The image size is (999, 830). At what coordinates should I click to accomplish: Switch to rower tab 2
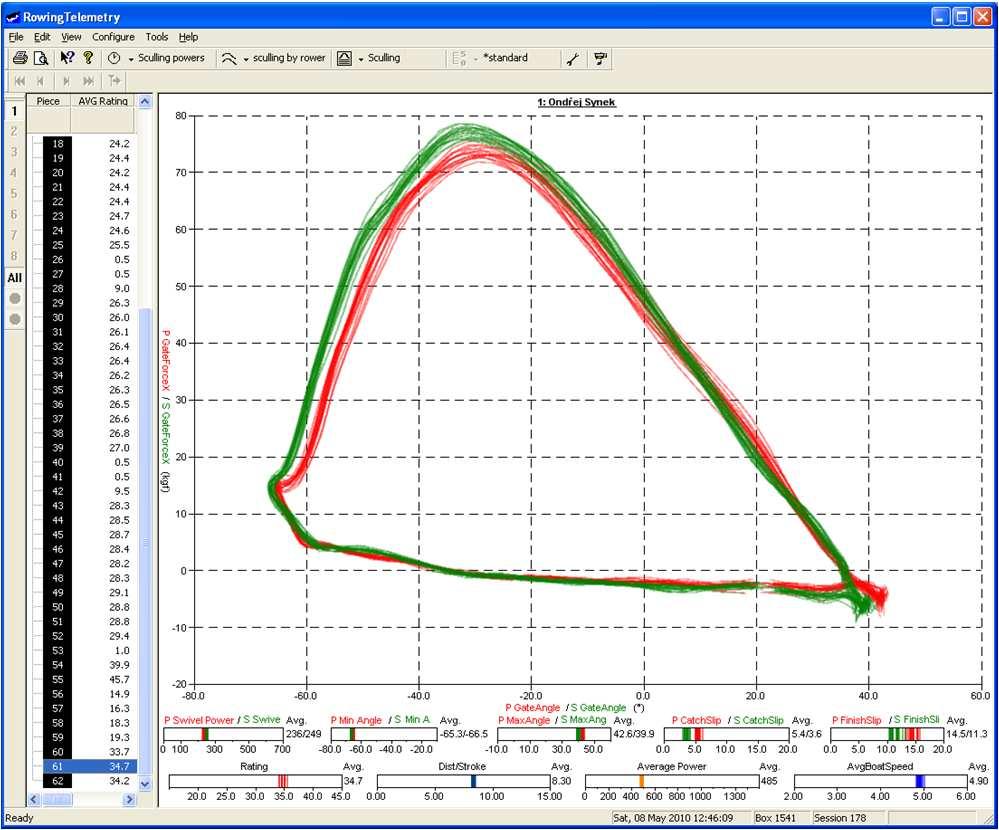click(x=14, y=131)
